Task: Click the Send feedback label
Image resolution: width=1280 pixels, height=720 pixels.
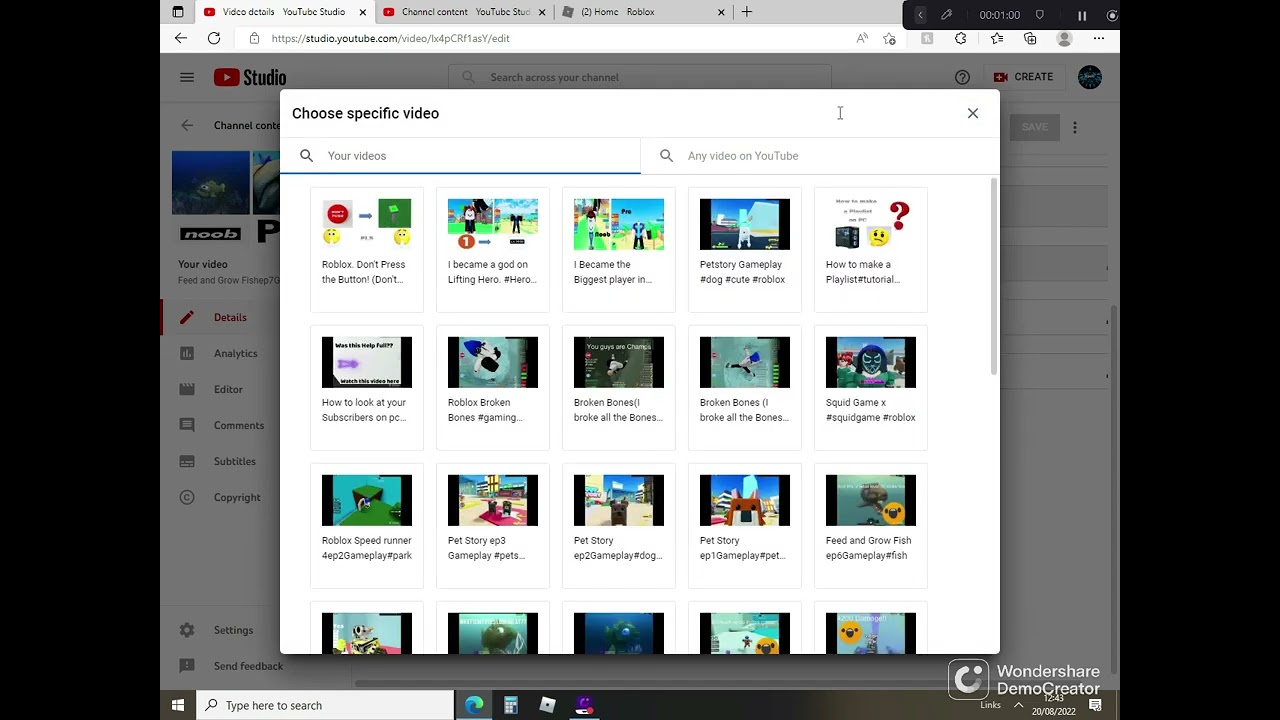Action: (248, 666)
